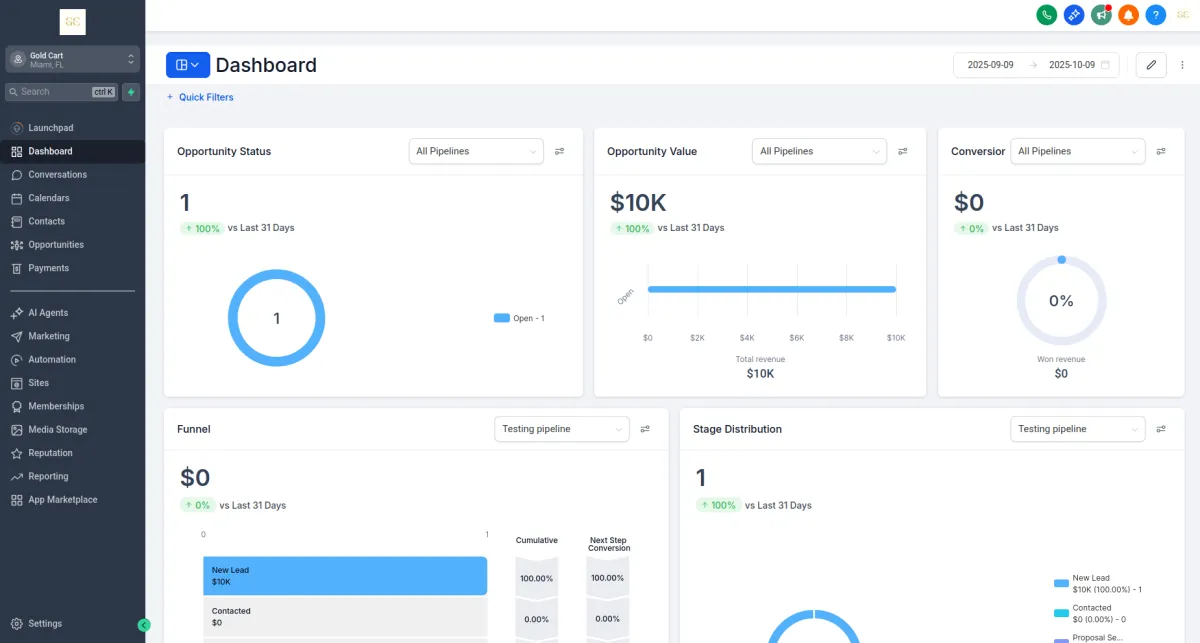Toggle New Lead legend in Stage Distribution

pyautogui.click(x=1097, y=584)
